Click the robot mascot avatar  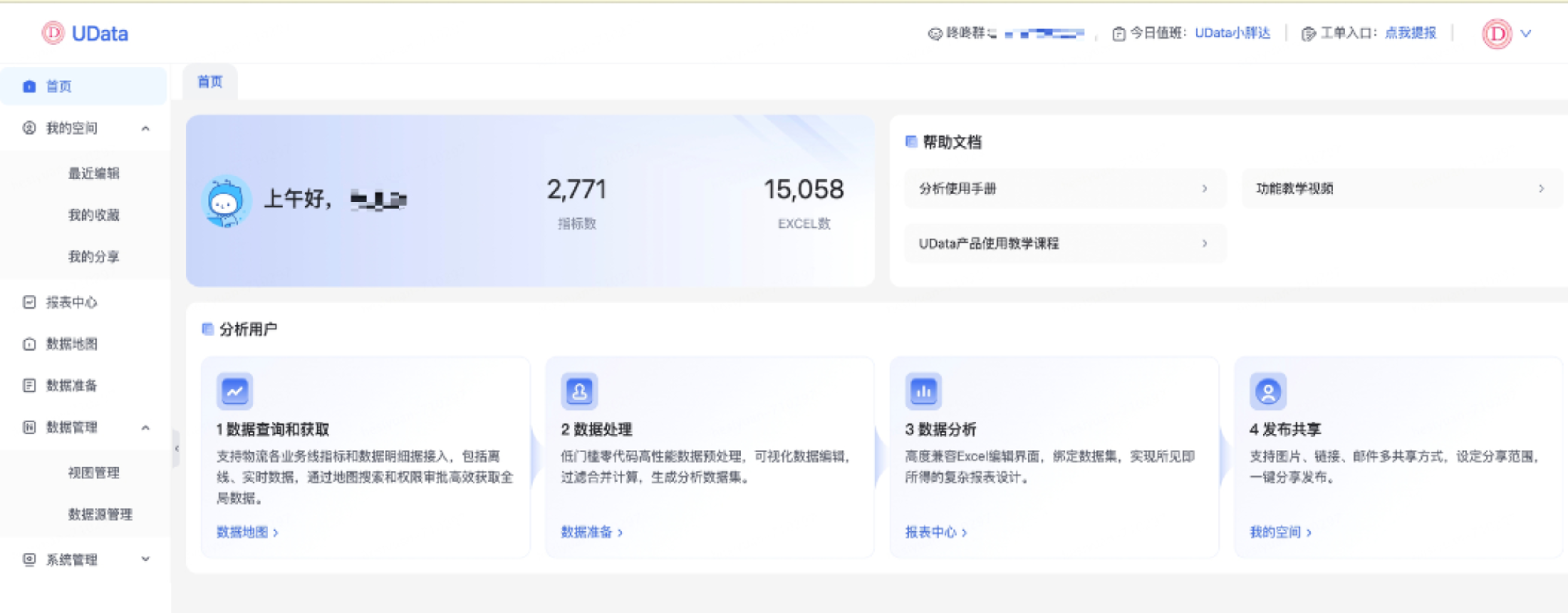point(226,201)
